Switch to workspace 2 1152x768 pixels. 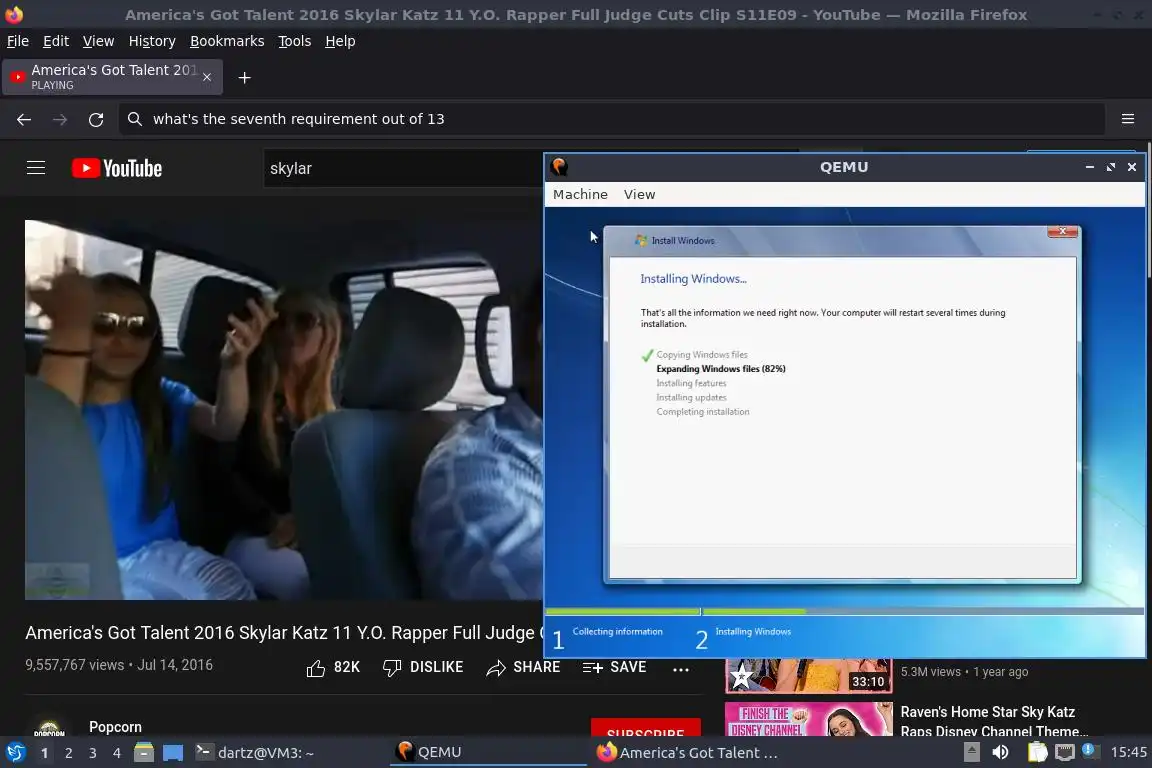[x=68, y=753]
